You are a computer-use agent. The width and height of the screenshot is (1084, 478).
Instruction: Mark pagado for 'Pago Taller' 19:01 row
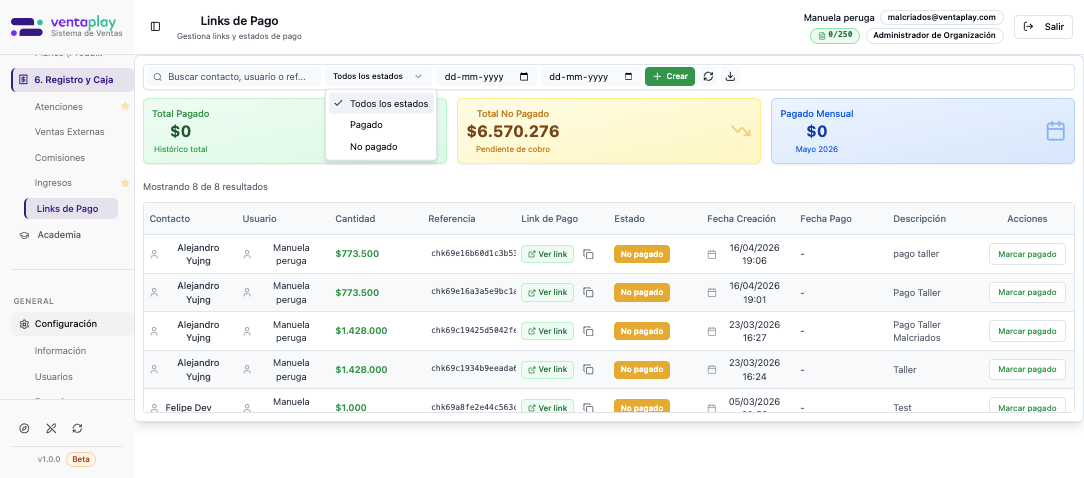click(1027, 293)
